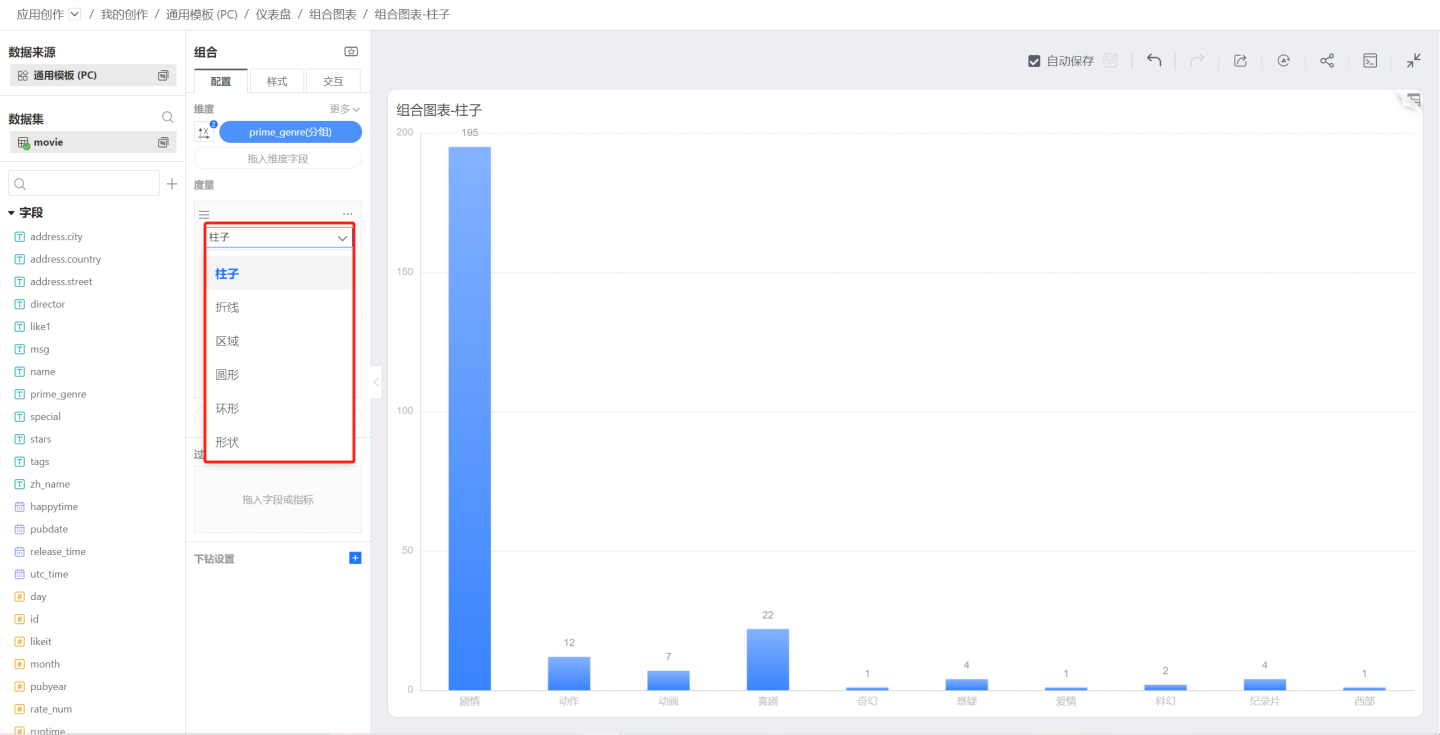Click the collapse fullscreen arrows icon
1440x735 pixels.
tap(1413, 61)
